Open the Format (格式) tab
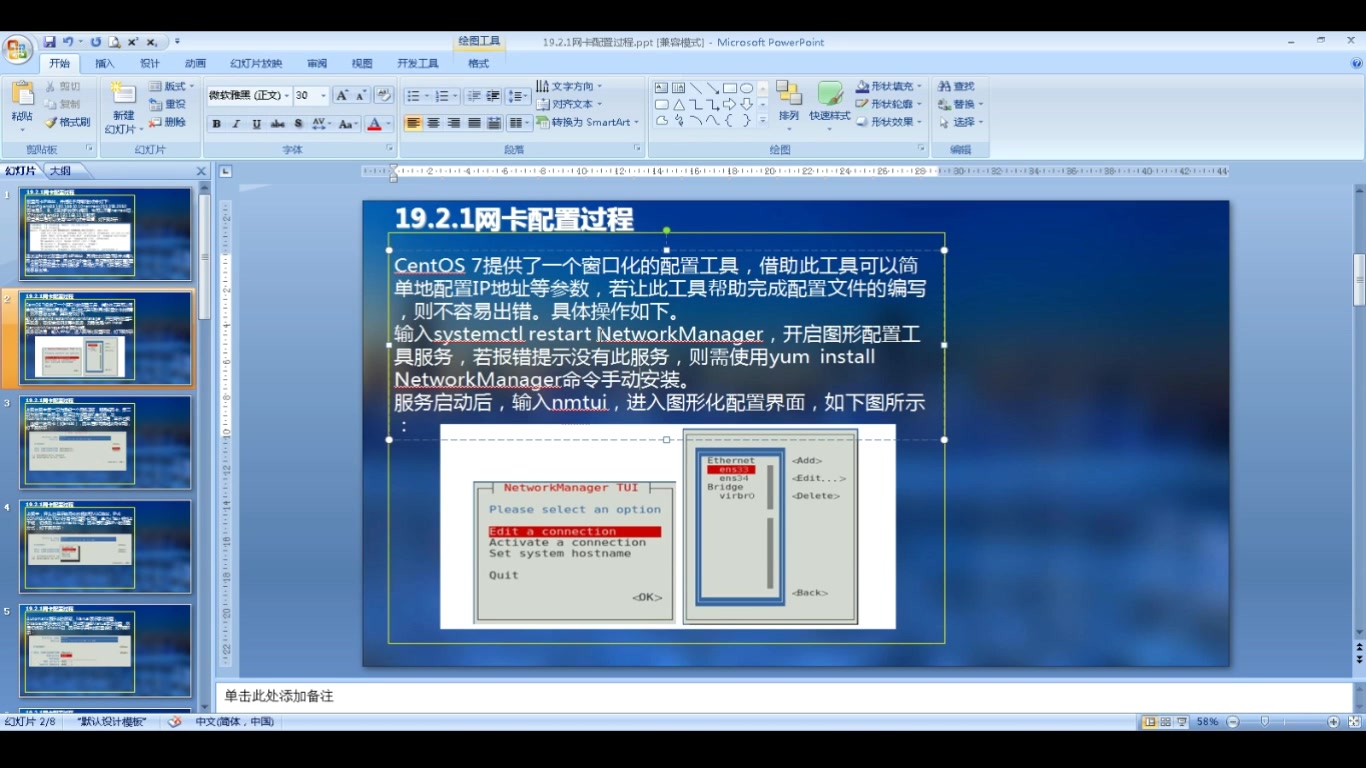 pyautogui.click(x=479, y=63)
